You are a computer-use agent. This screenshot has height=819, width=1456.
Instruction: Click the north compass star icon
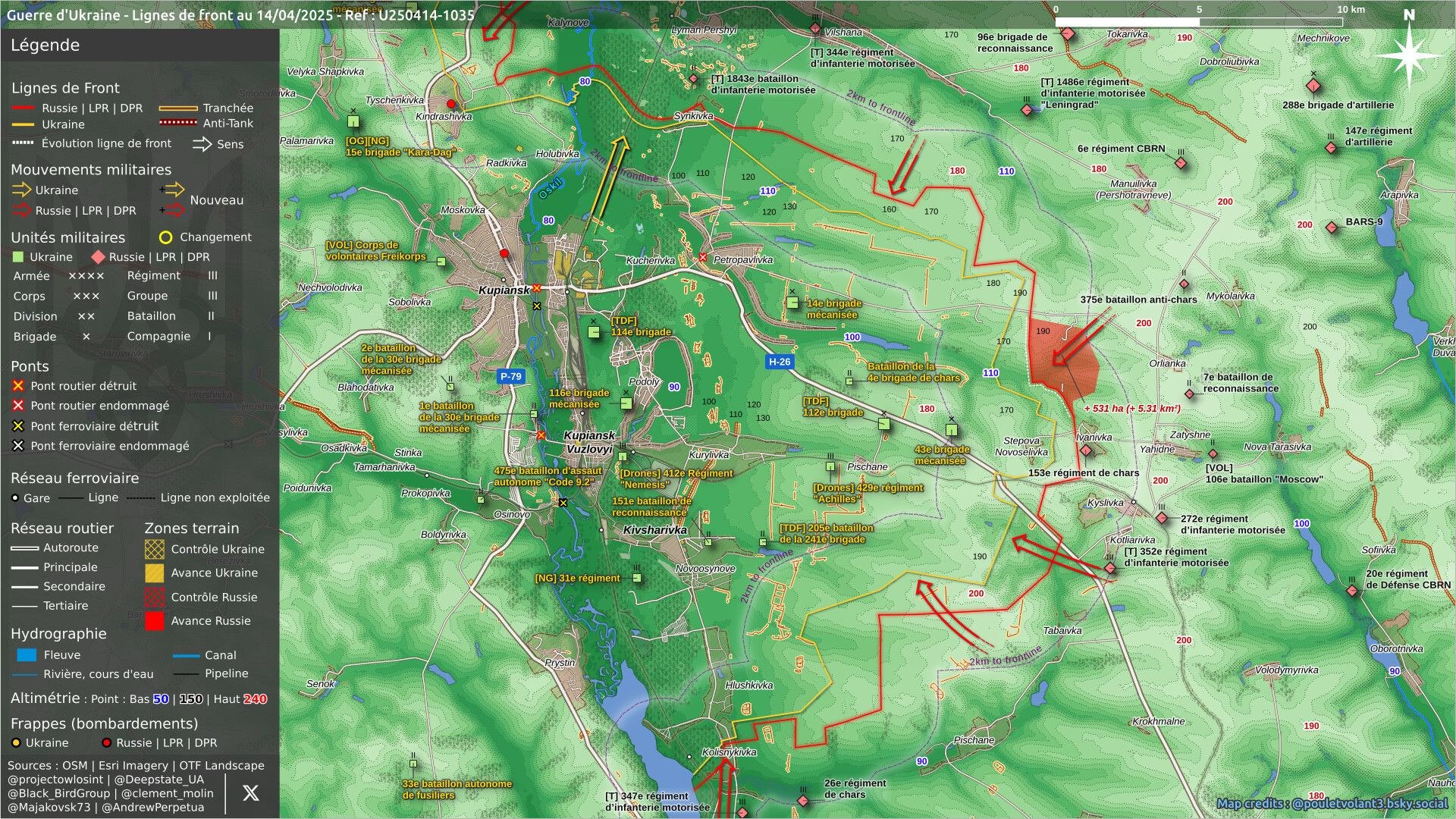click(x=1409, y=56)
